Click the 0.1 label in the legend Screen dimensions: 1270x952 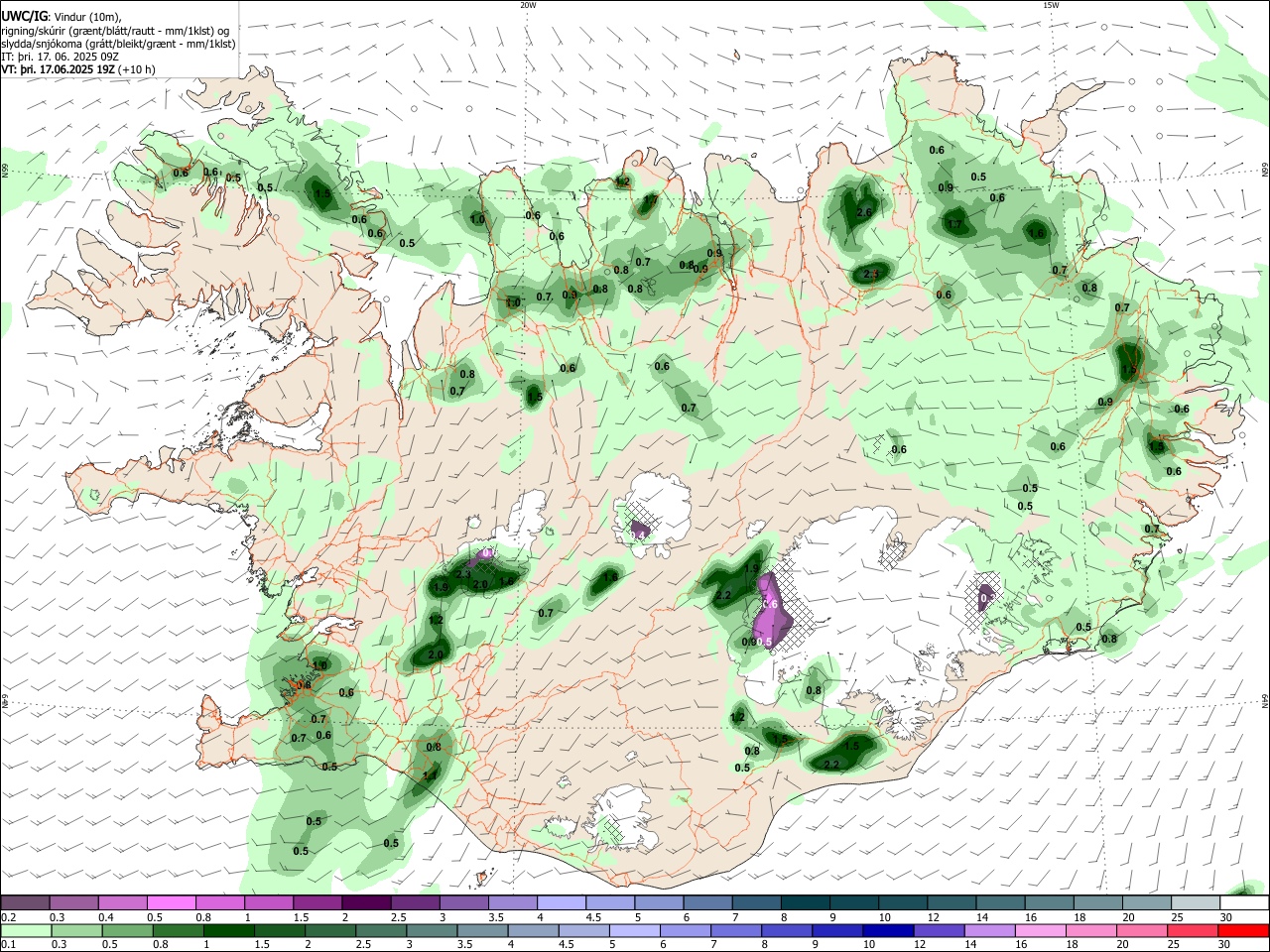coord(9,945)
